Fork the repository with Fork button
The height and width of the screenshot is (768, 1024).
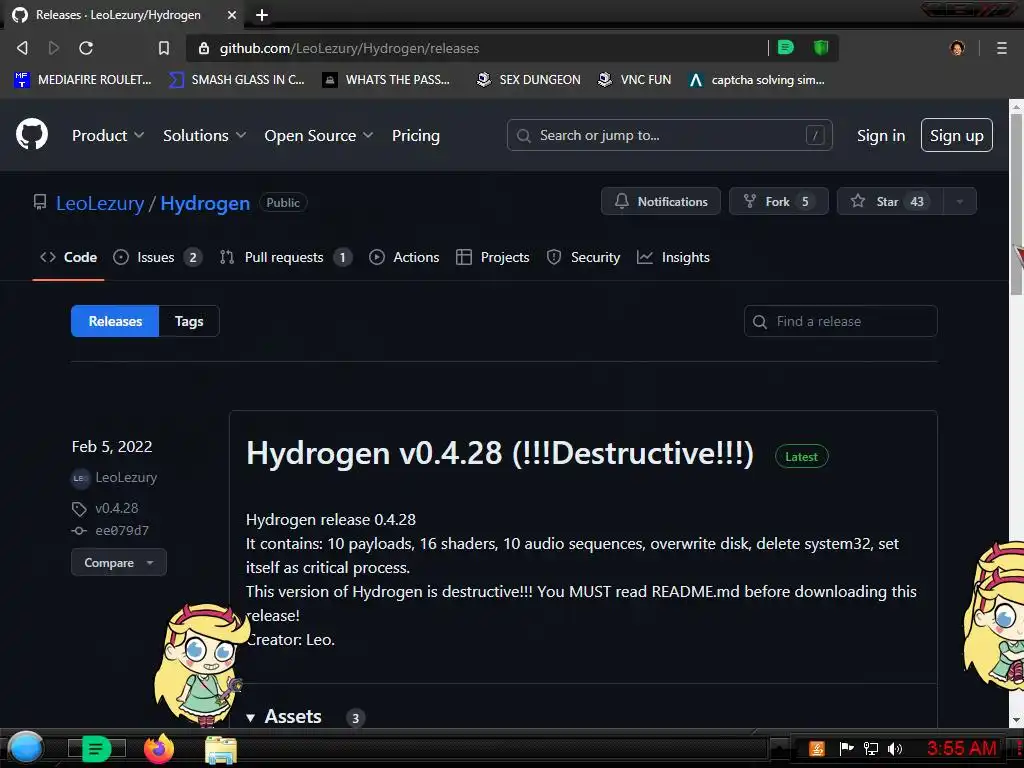click(778, 201)
